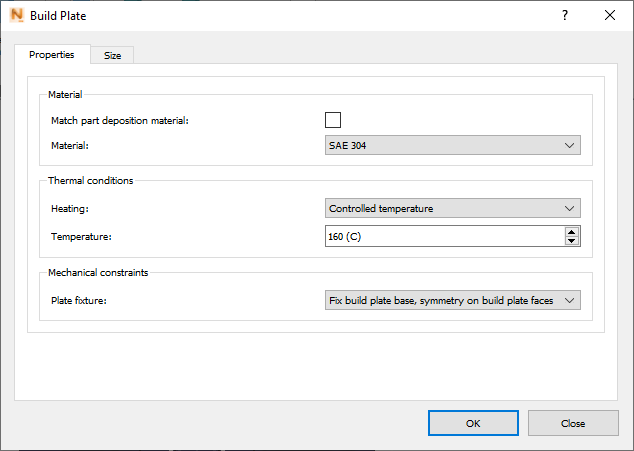
Task: Click the question mark help button
Action: pos(565,15)
